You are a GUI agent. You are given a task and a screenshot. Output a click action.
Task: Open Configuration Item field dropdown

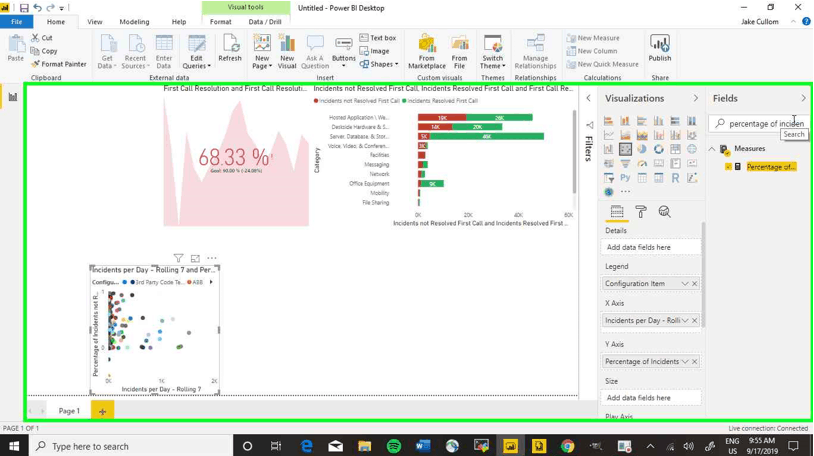coord(685,284)
